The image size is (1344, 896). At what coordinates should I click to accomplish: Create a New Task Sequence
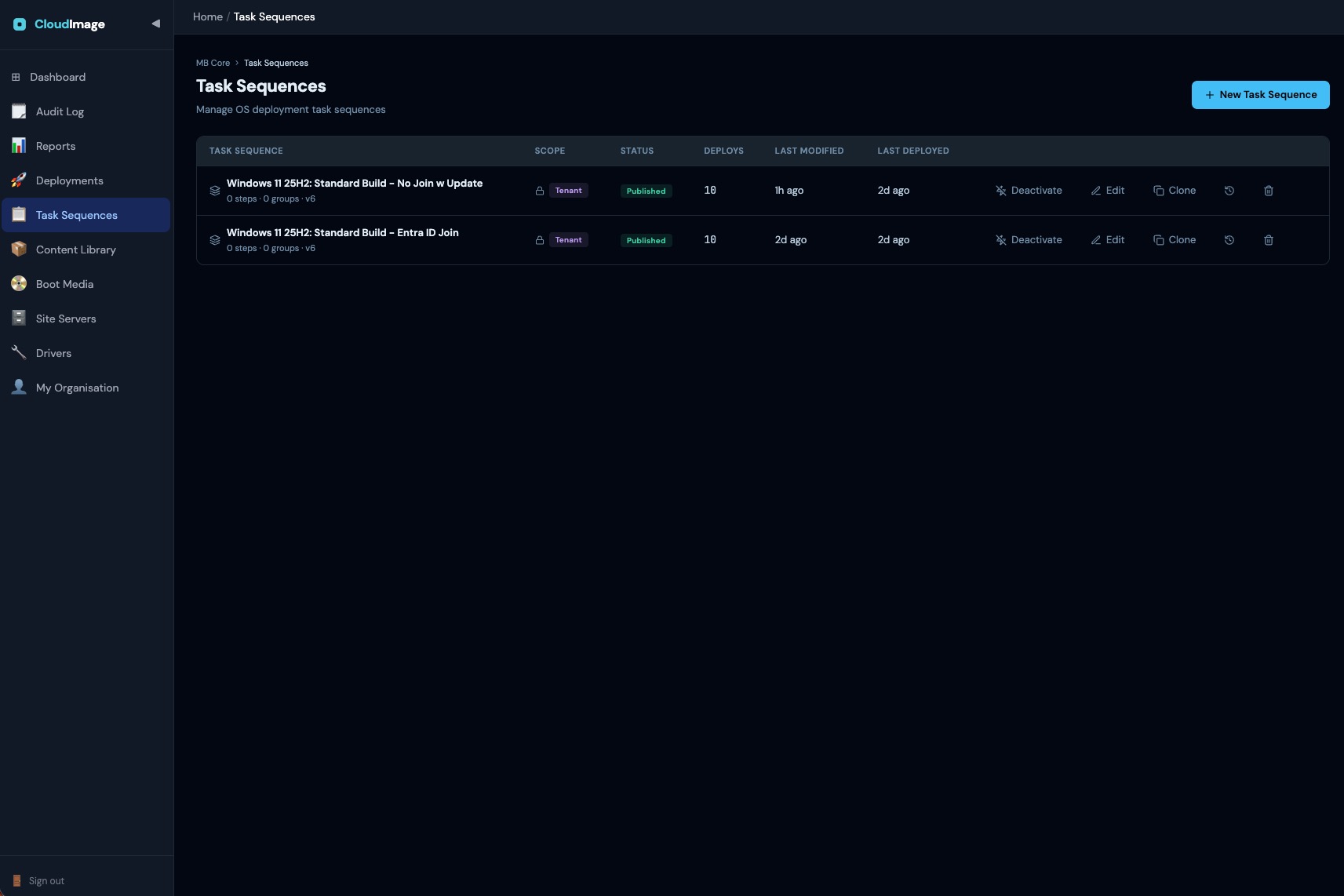(1260, 95)
